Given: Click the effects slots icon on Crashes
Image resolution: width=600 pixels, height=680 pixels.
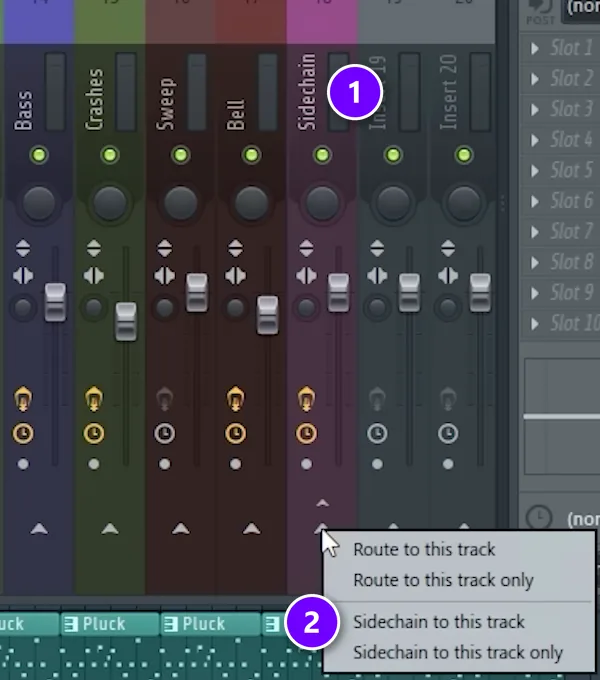Looking at the screenshot, I should pos(94,399).
